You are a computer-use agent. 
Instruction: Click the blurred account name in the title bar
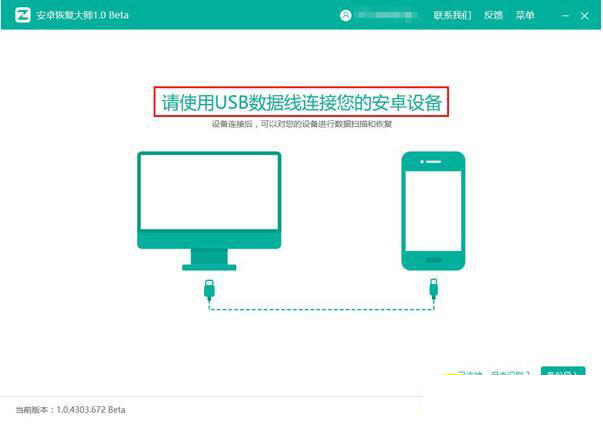pos(386,15)
